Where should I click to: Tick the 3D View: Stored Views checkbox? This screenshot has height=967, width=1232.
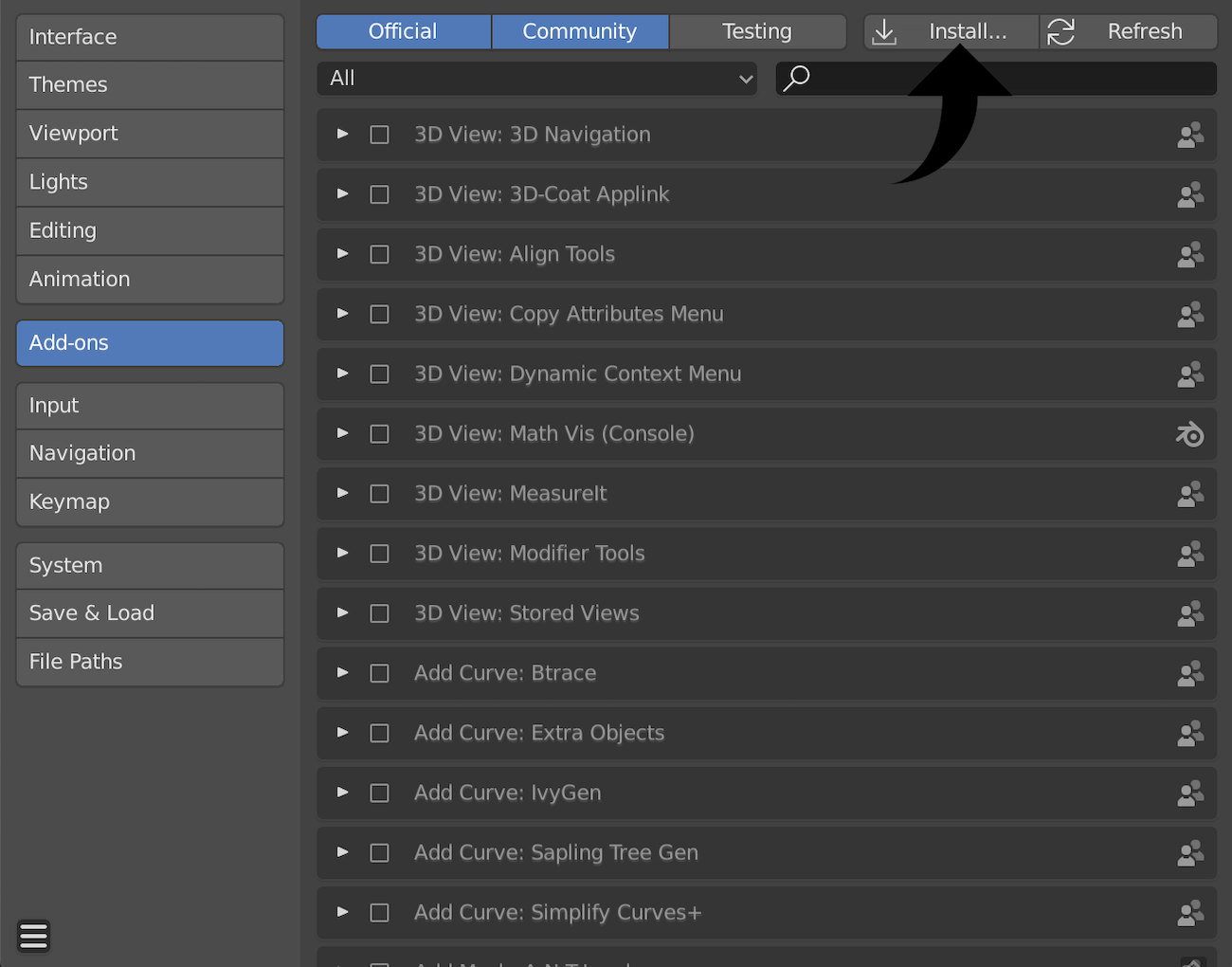(379, 613)
